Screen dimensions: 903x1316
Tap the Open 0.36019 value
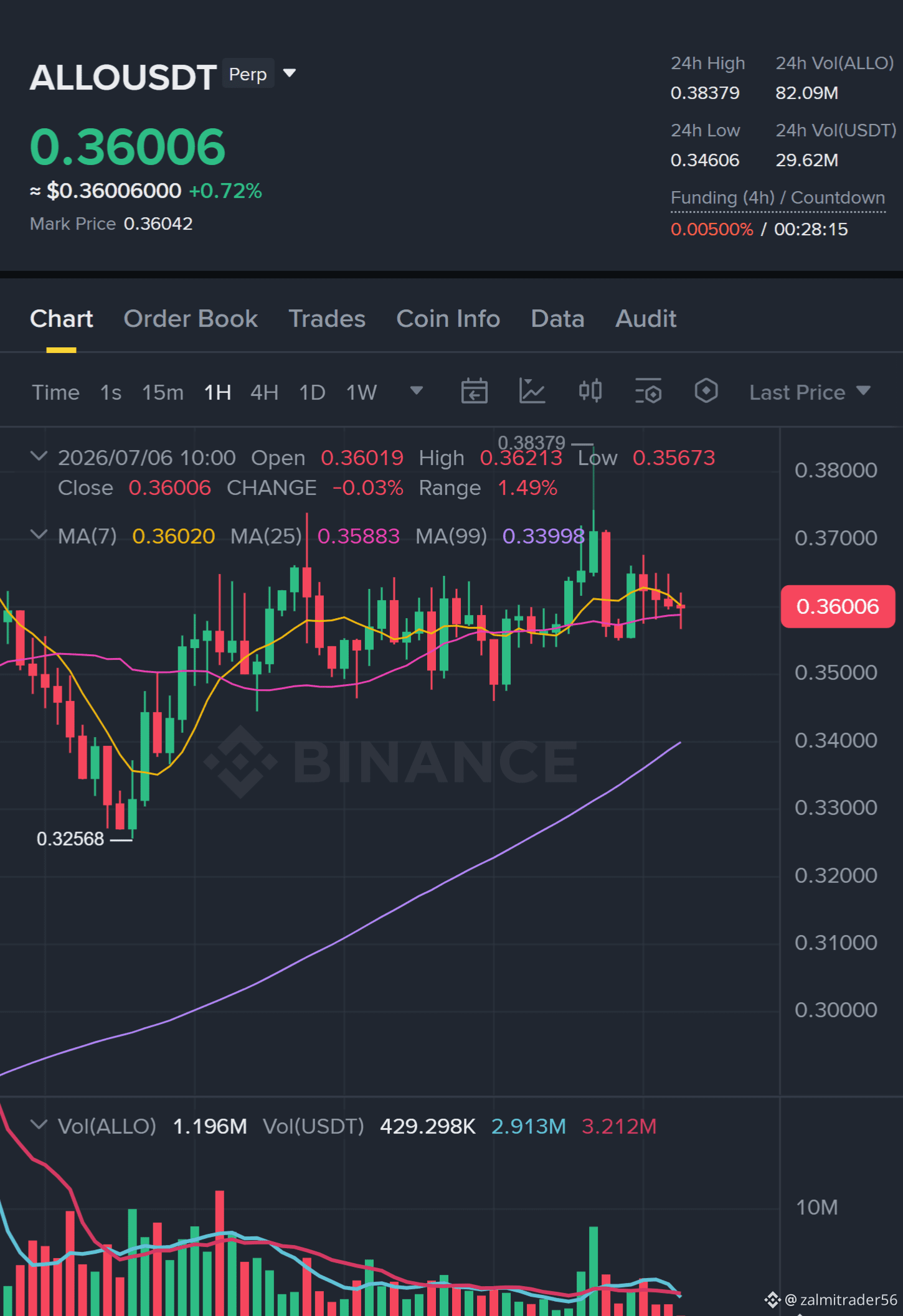(362, 458)
